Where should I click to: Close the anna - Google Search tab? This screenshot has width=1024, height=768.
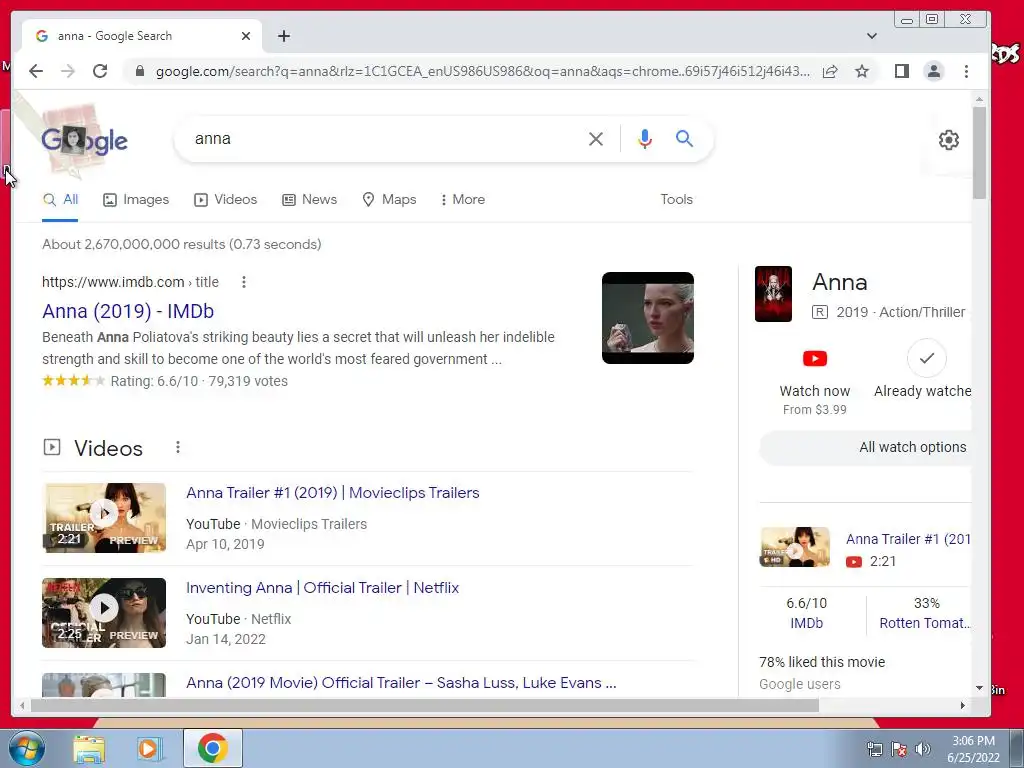(246, 36)
